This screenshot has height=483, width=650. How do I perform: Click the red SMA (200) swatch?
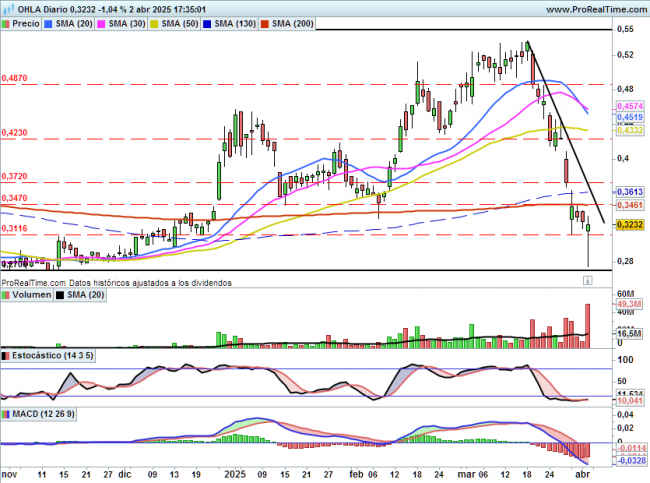264,24
